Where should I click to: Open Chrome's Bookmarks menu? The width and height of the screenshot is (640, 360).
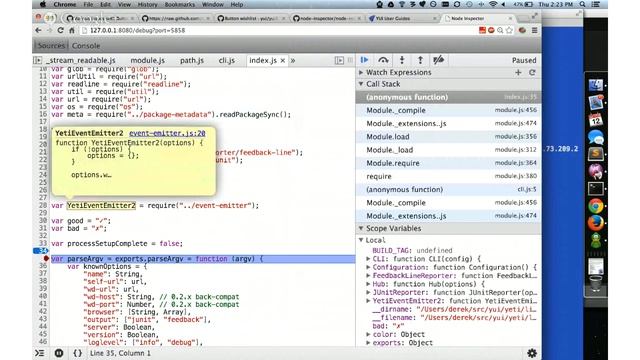(x=180, y=4)
